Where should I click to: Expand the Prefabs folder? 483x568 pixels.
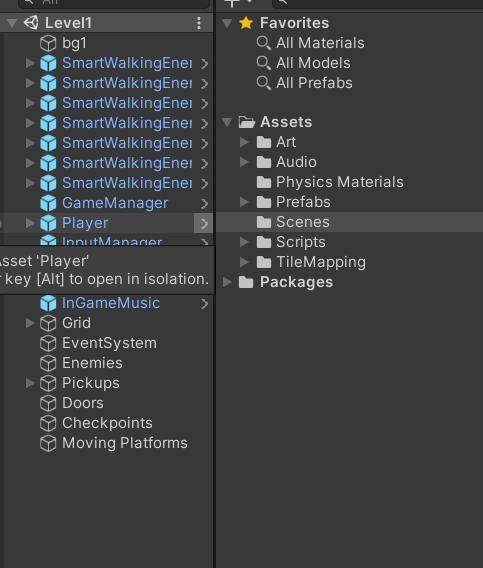click(245, 202)
